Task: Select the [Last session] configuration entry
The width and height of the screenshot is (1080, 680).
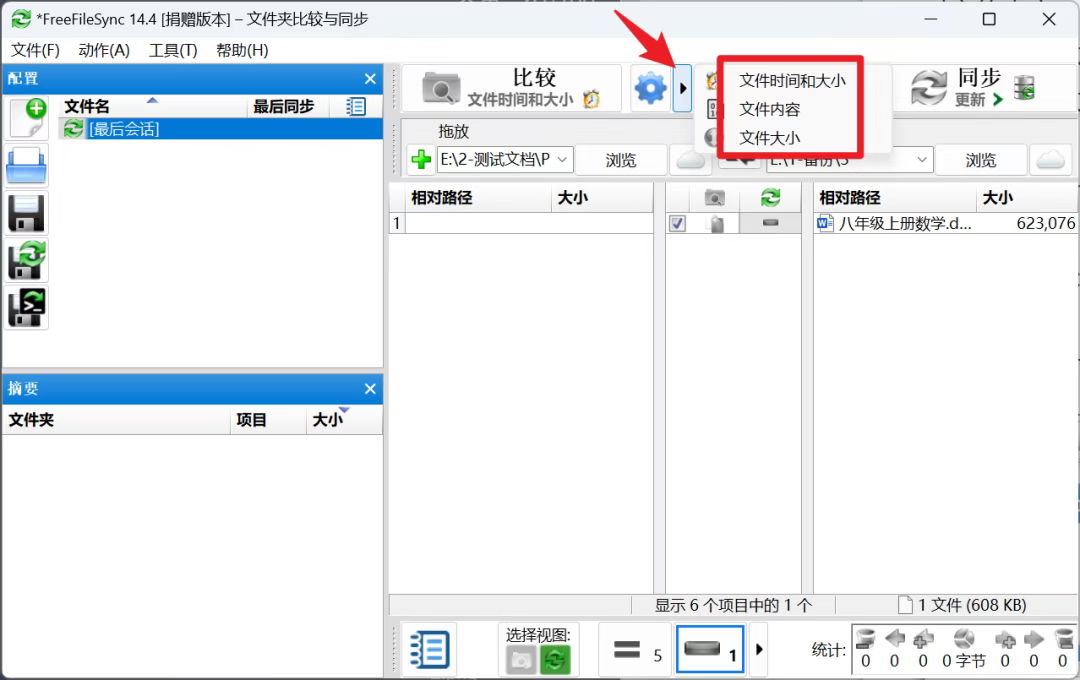Action: point(220,129)
